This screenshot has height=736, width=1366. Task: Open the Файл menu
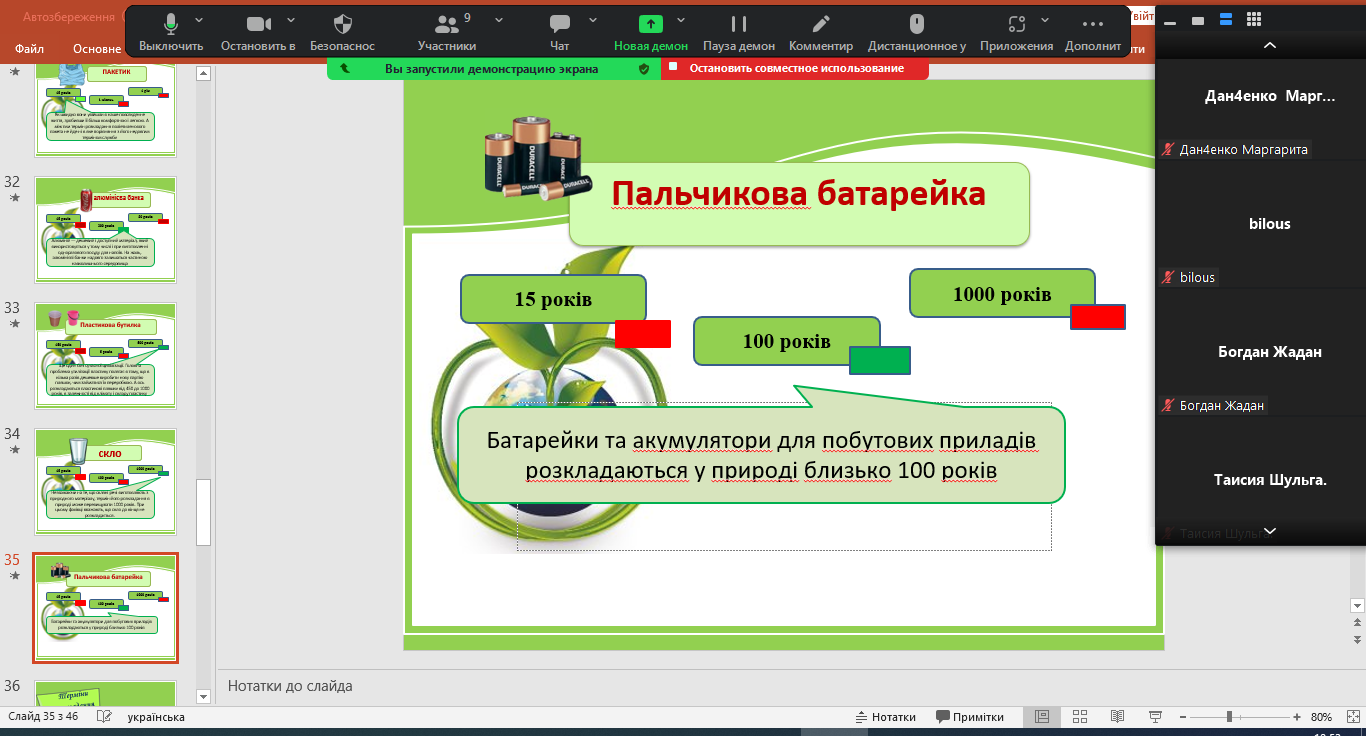[x=30, y=47]
